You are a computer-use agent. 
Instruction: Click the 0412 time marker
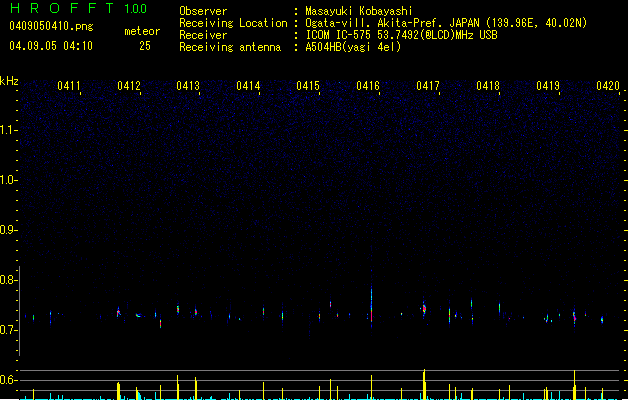129,85
